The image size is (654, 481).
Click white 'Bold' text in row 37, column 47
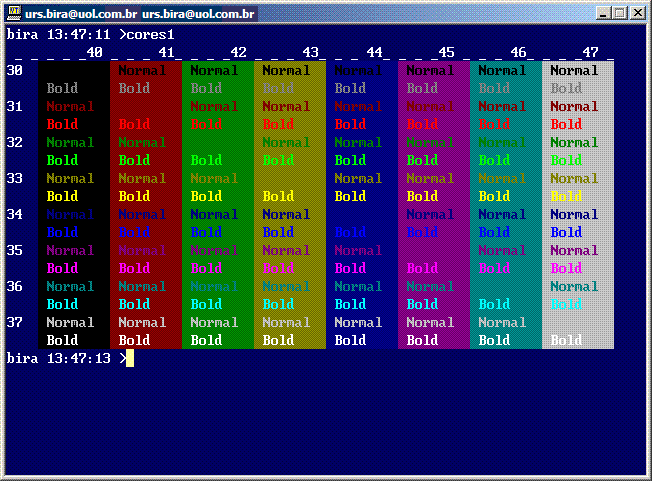(566, 340)
